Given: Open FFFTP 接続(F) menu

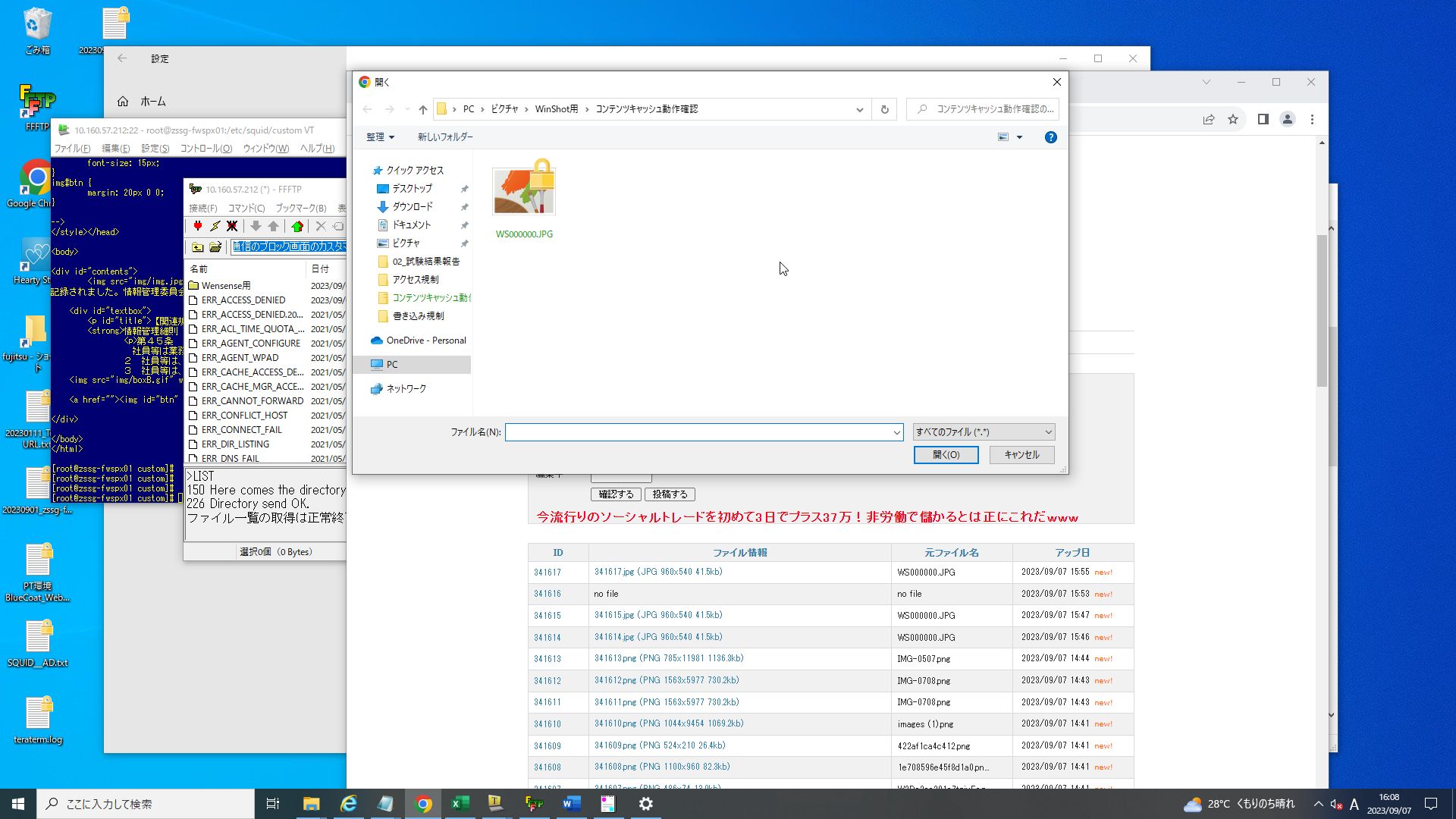Looking at the screenshot, I should (202, 208).
